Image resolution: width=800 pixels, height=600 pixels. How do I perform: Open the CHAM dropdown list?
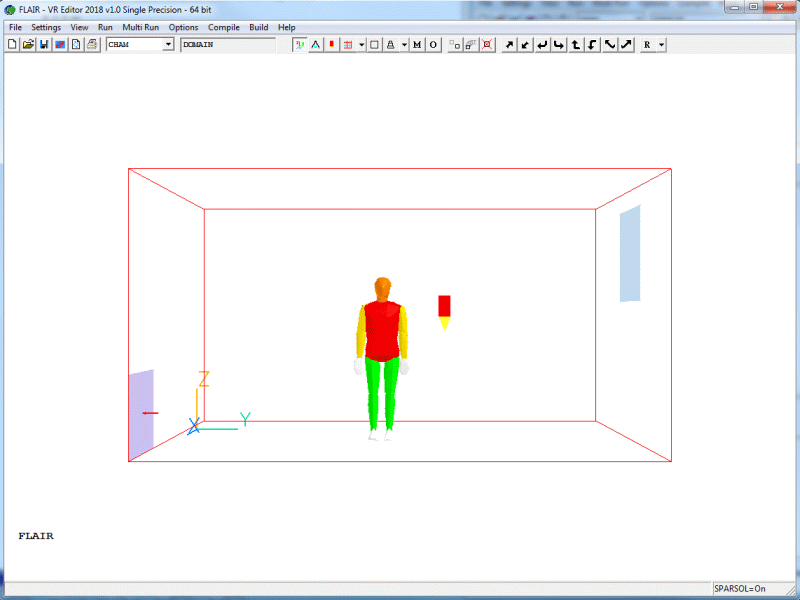tap(168, 45)
